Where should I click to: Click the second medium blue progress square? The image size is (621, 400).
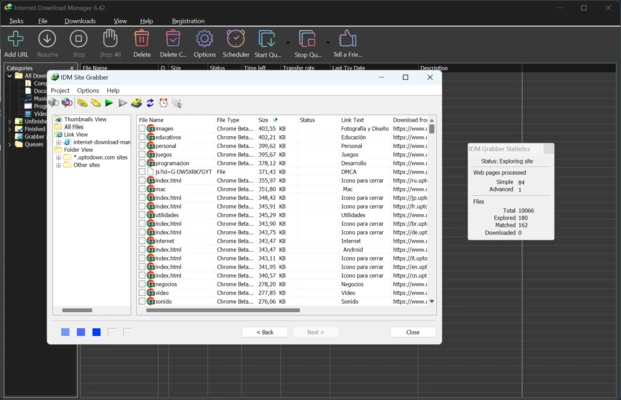pos(81,332)
